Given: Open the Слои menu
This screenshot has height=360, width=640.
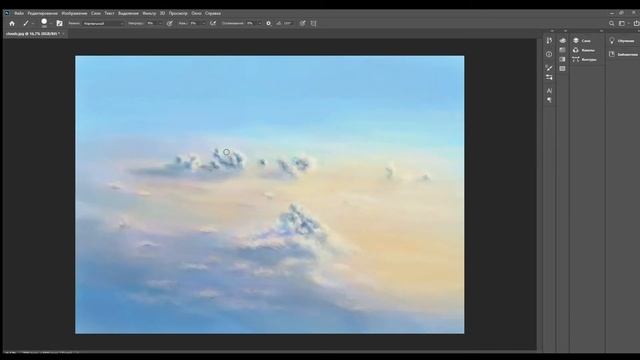Looking at the screenshot, I should [96, 13].
